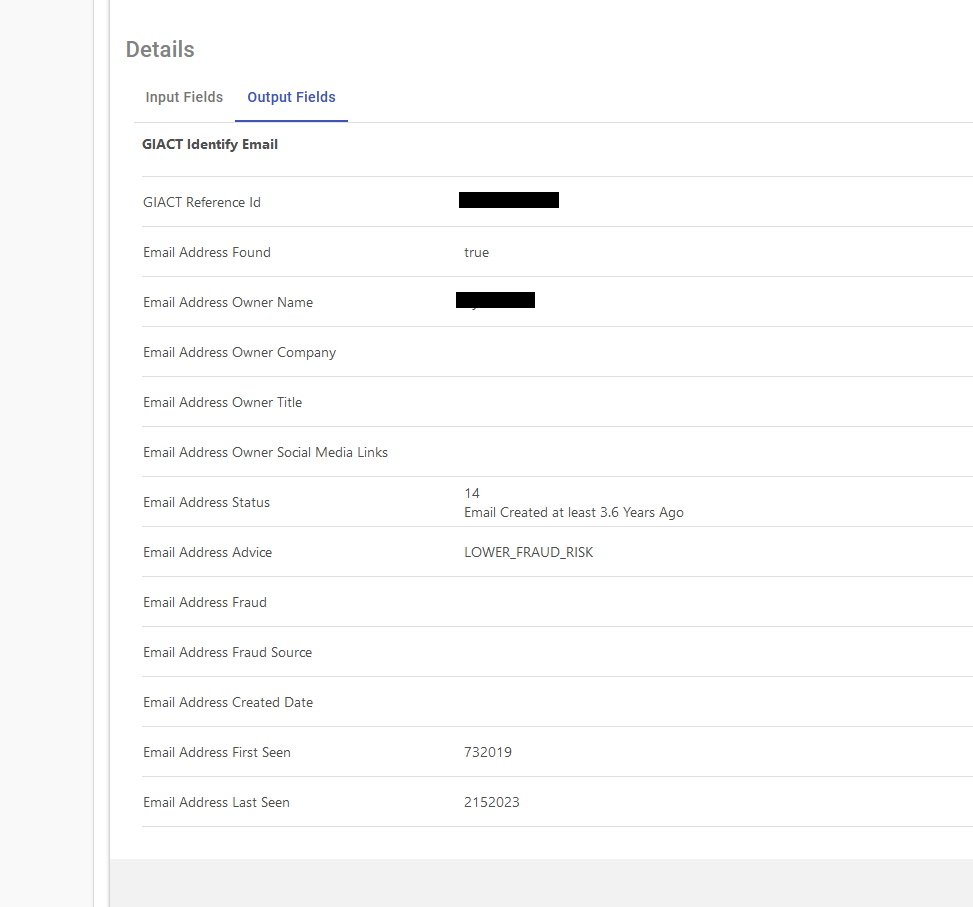
Task: Click the Details heading
Action: [160, 50]
